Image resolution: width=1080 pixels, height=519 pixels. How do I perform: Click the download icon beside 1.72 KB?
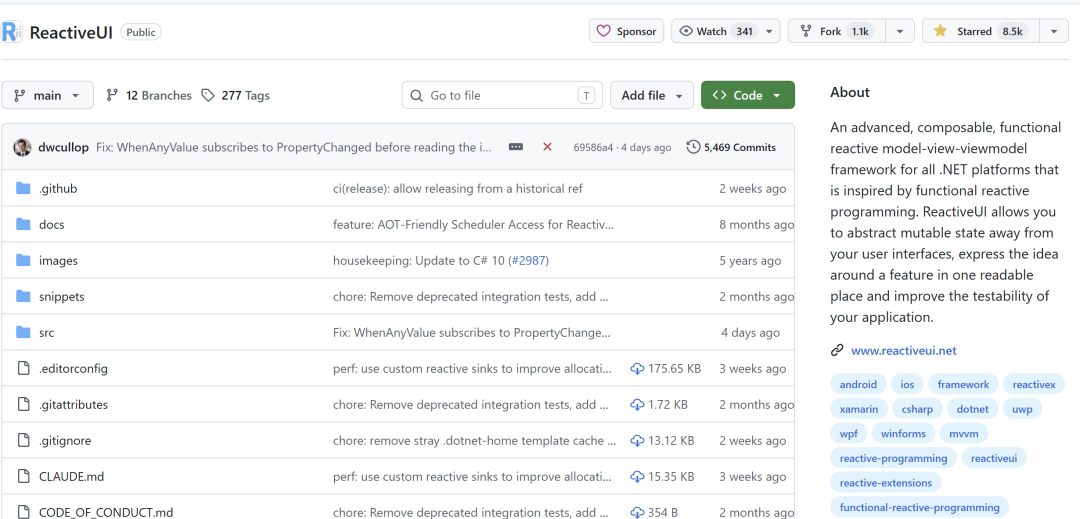[637, 405]
